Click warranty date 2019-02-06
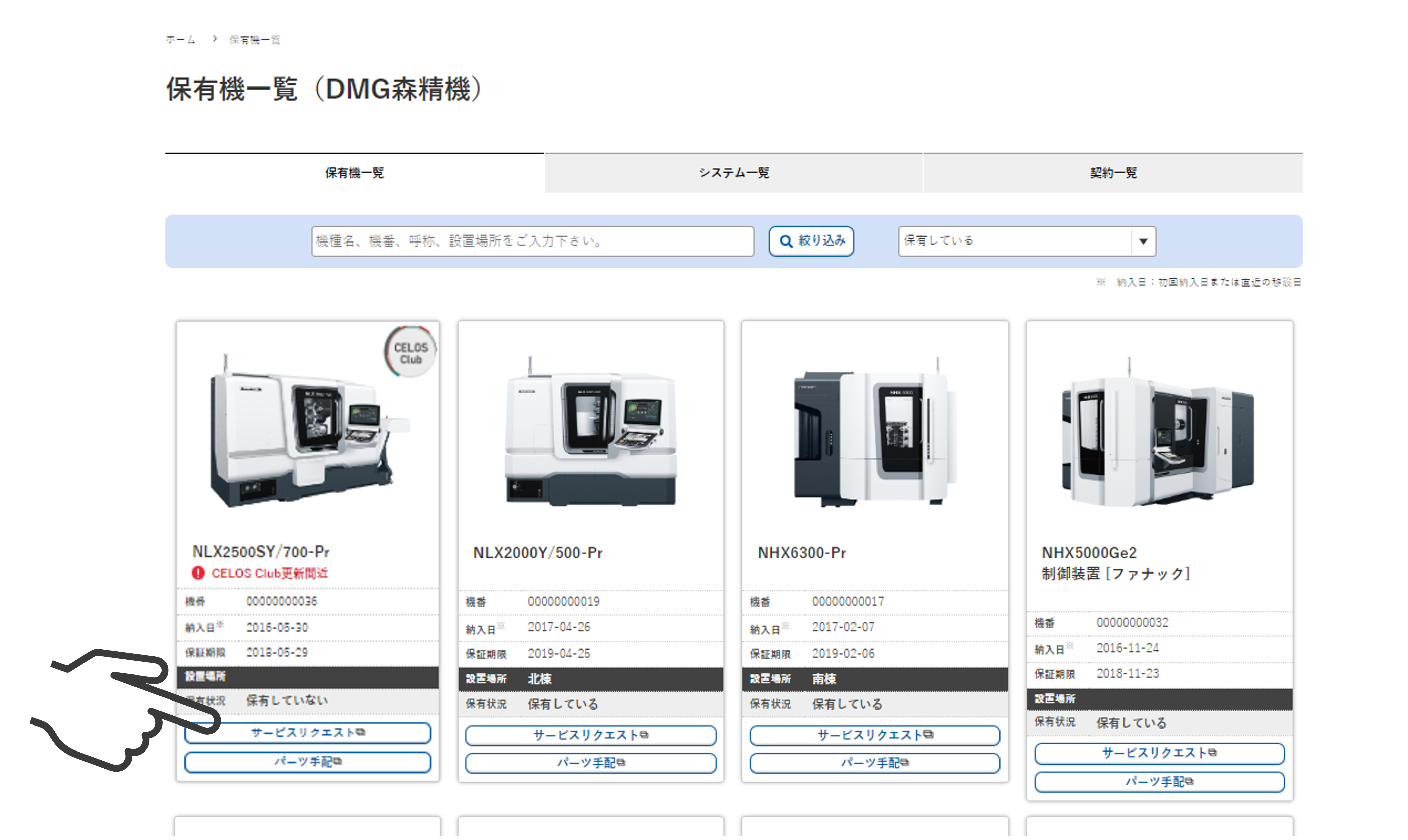Screen dimensions: 1408x840 pos(844,654)
